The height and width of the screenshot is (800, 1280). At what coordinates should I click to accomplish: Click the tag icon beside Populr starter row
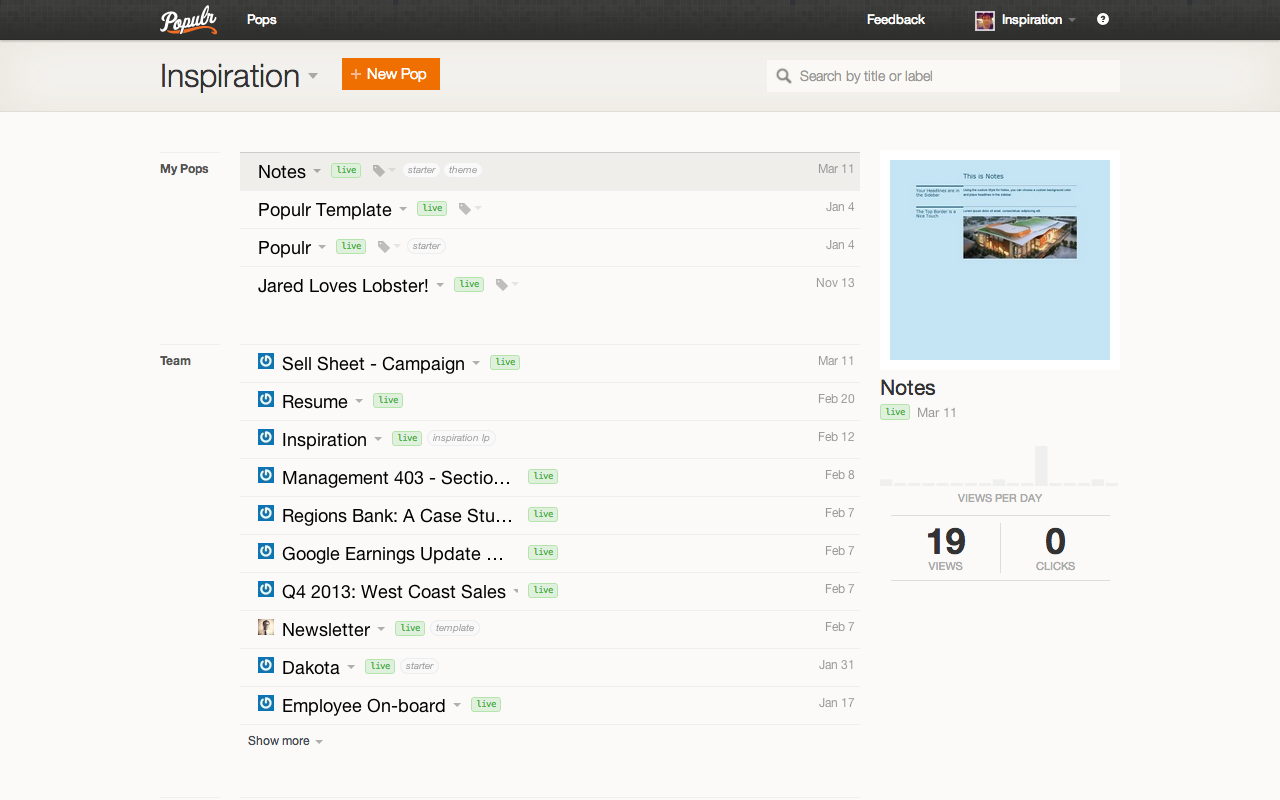pyautogui.click(x=383, y=247)
